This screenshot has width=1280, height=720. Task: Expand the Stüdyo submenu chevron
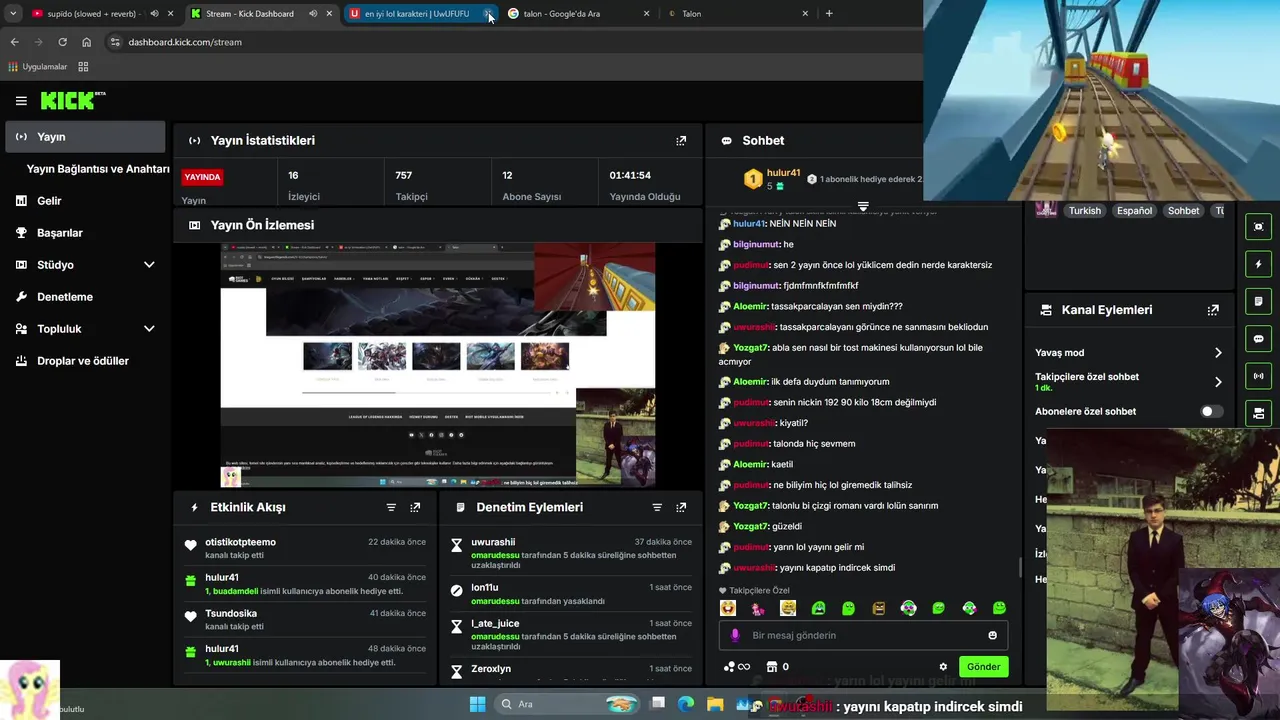(x=149, y=265)
